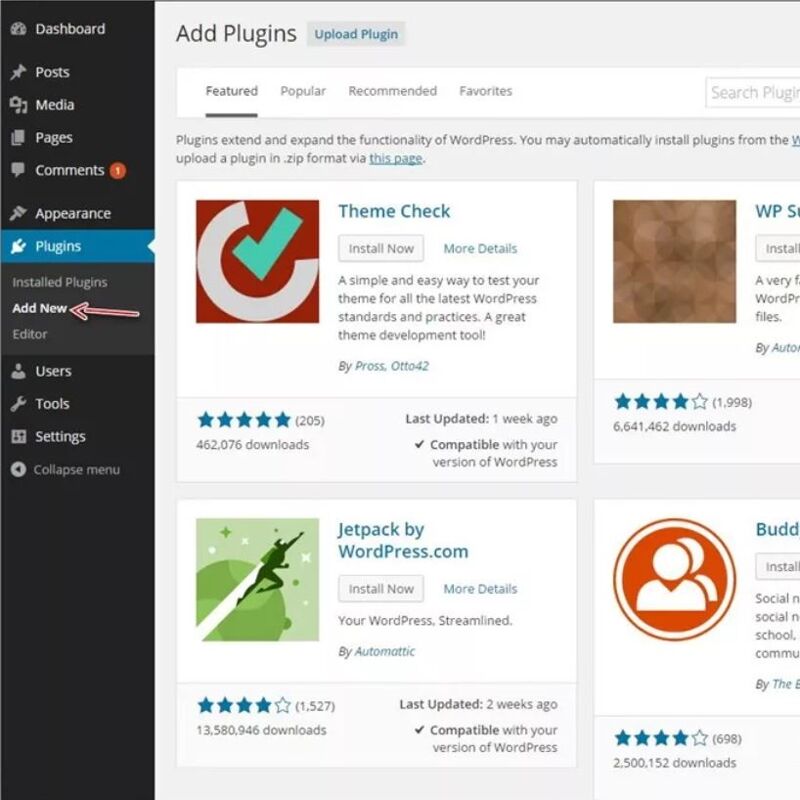Select the Recommended tab

tap(392, 90)
